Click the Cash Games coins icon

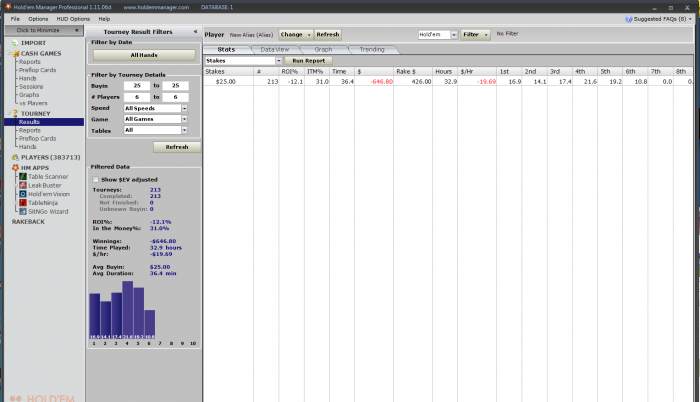[x=16, y=53]
